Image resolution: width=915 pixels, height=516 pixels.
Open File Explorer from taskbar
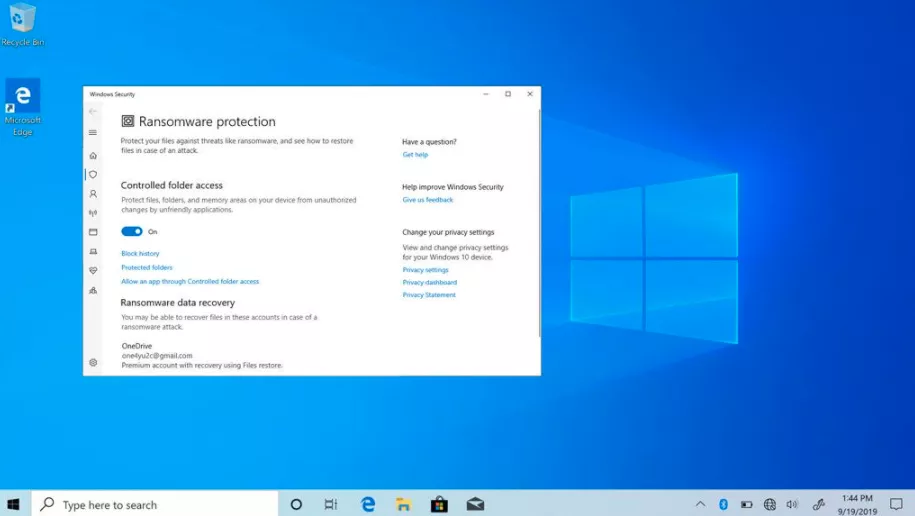(403, 504)
